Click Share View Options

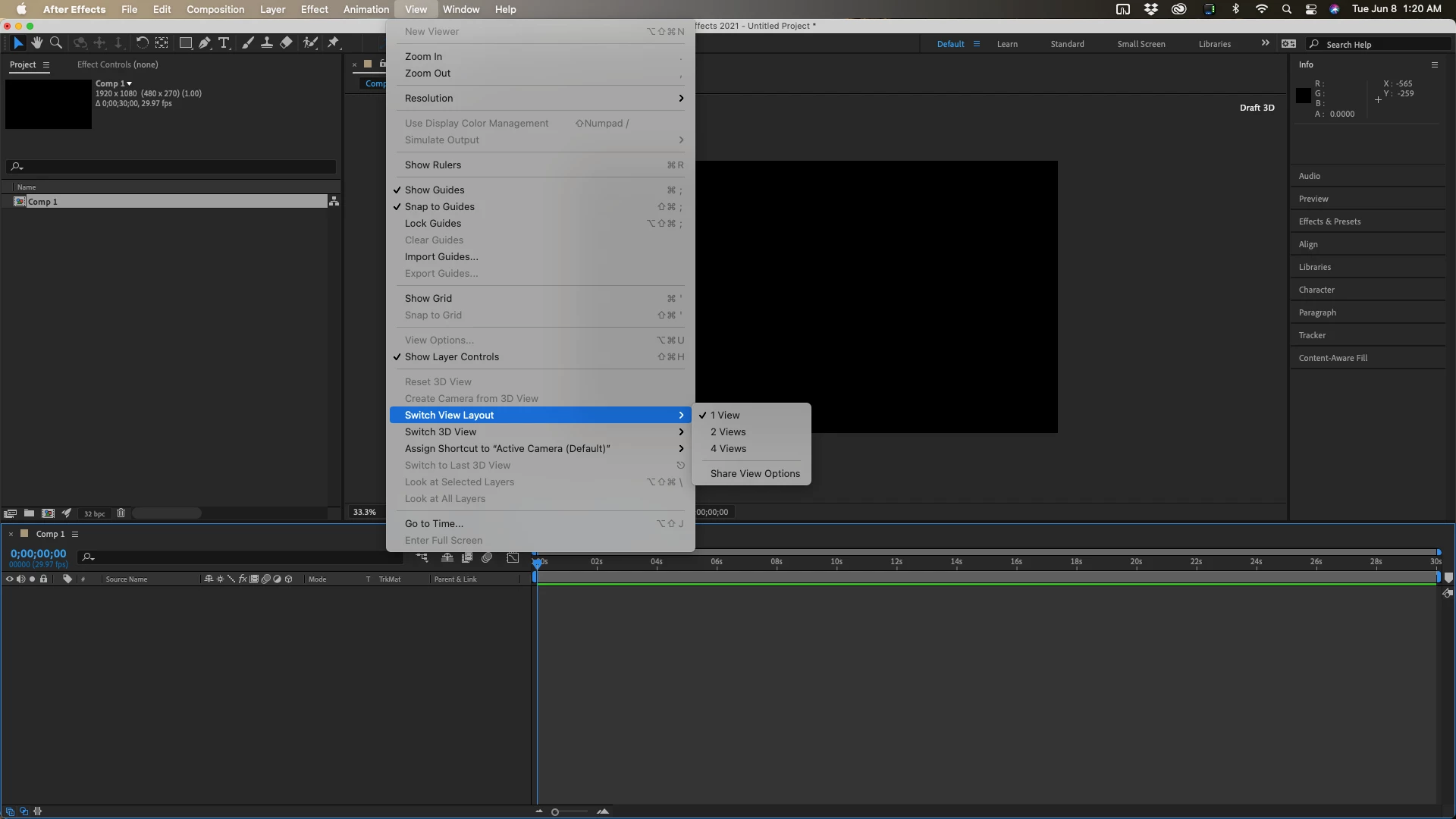tap(755, 474)
